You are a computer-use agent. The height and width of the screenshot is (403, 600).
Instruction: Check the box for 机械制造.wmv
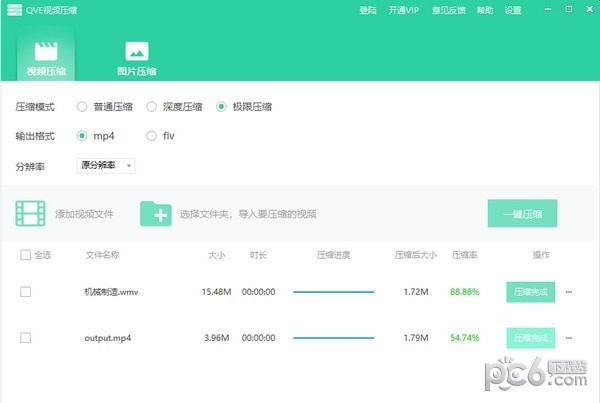pyautogui.click(x=25, y=292)
